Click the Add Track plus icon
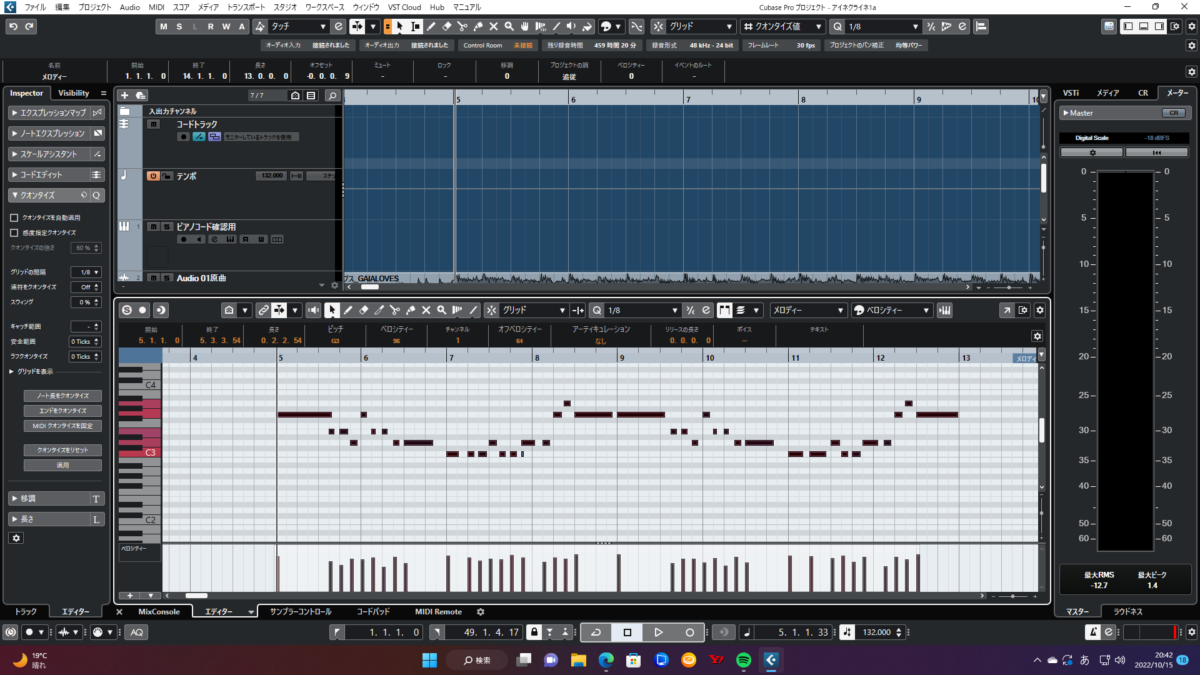This screenshot has height=675, width=1200. click(124, 95)
